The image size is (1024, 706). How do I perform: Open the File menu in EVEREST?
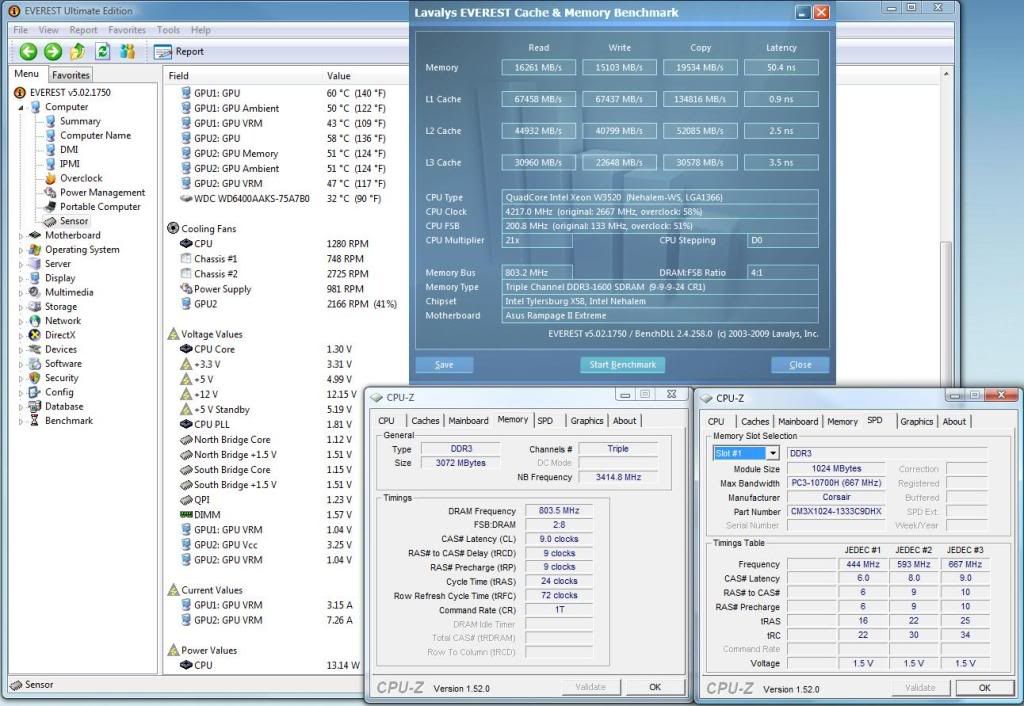(21, 30)
